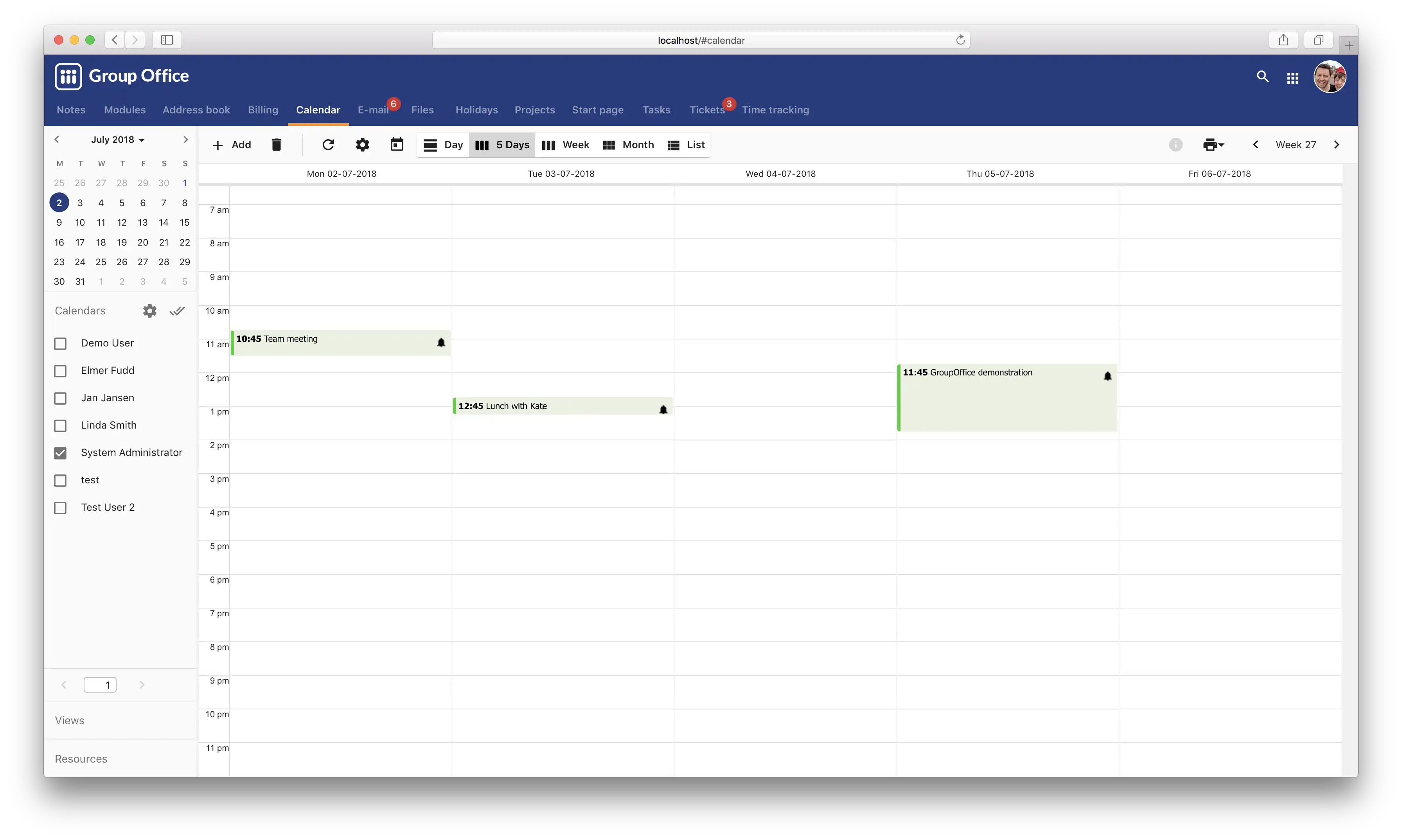Screen dimensions: 1402x840
Task: Open the event date picker icon
Action: [396, 144]
